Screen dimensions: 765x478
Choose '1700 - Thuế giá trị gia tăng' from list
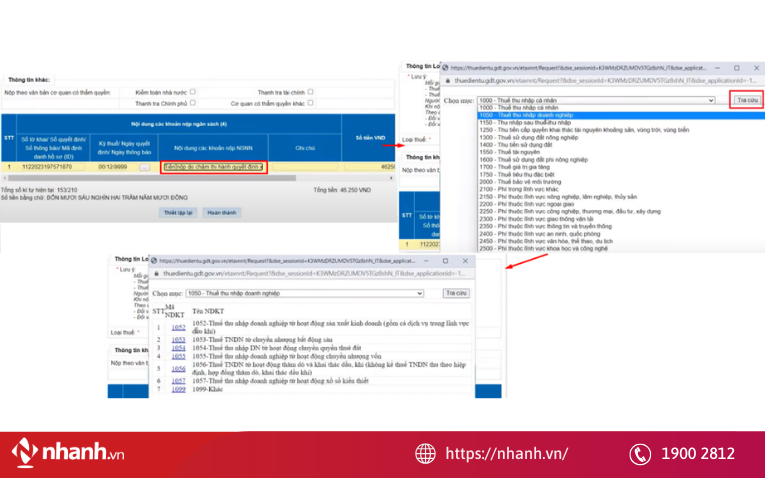(530, 169)
